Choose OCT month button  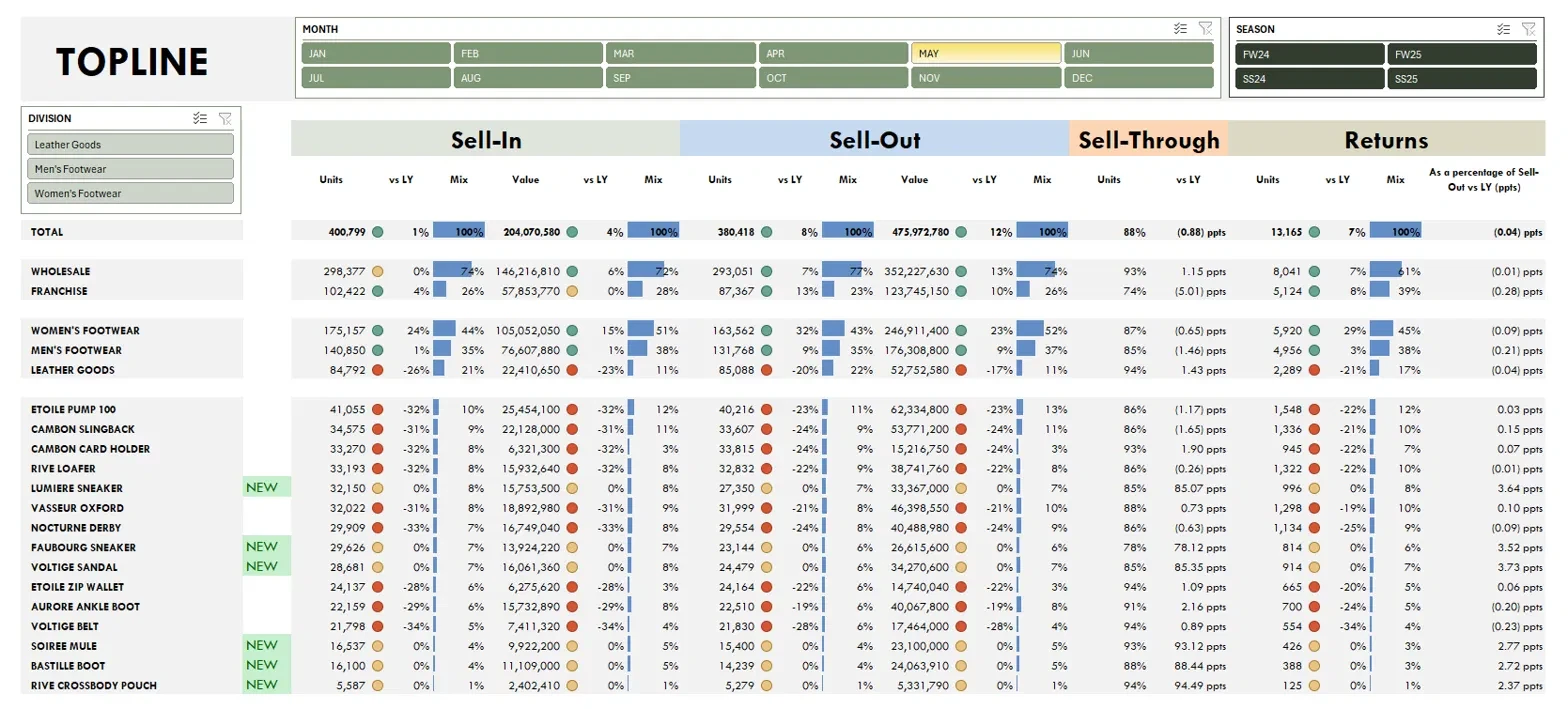[x=833, y=77]
